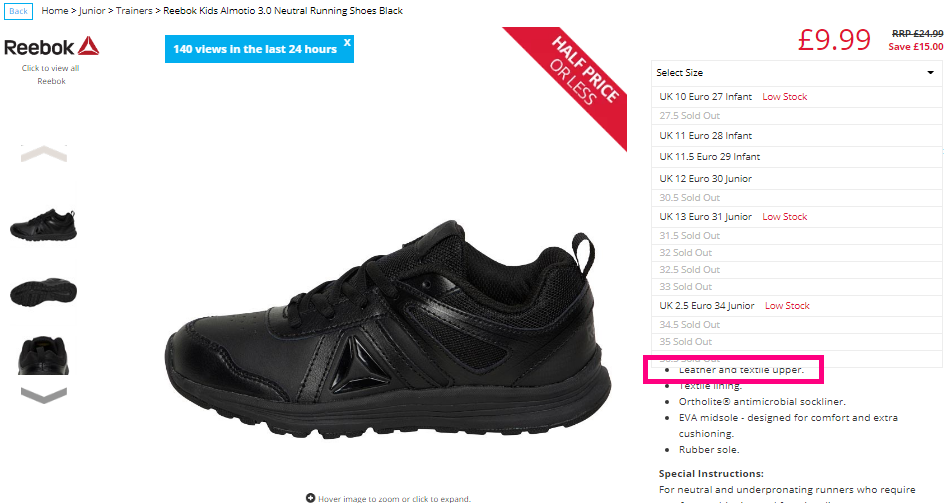This screenshot has height=503, width=949.
Task: Click the thumbnail carousel up arrow
Action: pos(44,154)
